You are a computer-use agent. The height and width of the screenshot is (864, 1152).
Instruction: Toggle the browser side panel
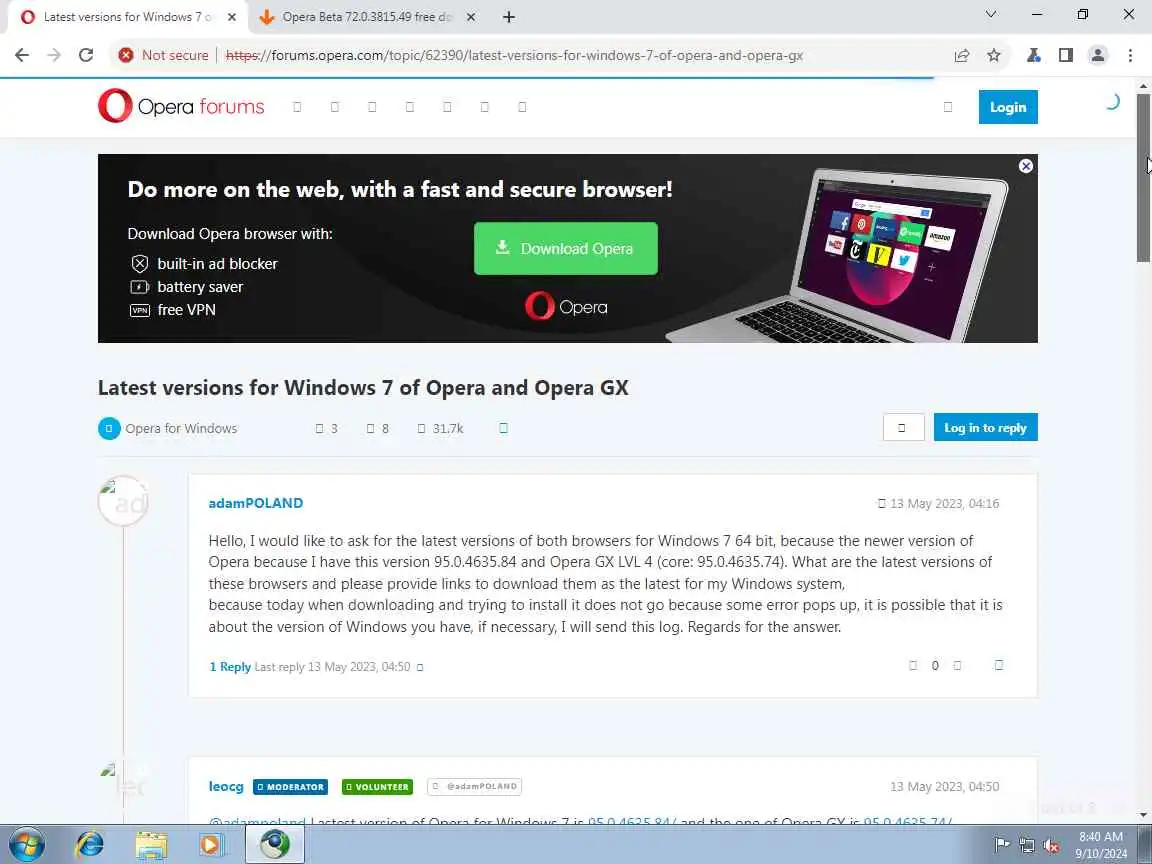tap(1065, 55)
